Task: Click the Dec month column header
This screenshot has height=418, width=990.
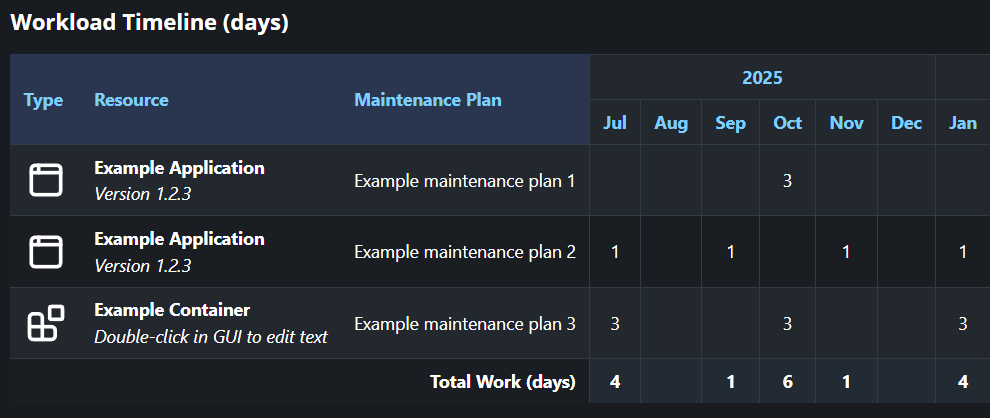Action: 907,122
